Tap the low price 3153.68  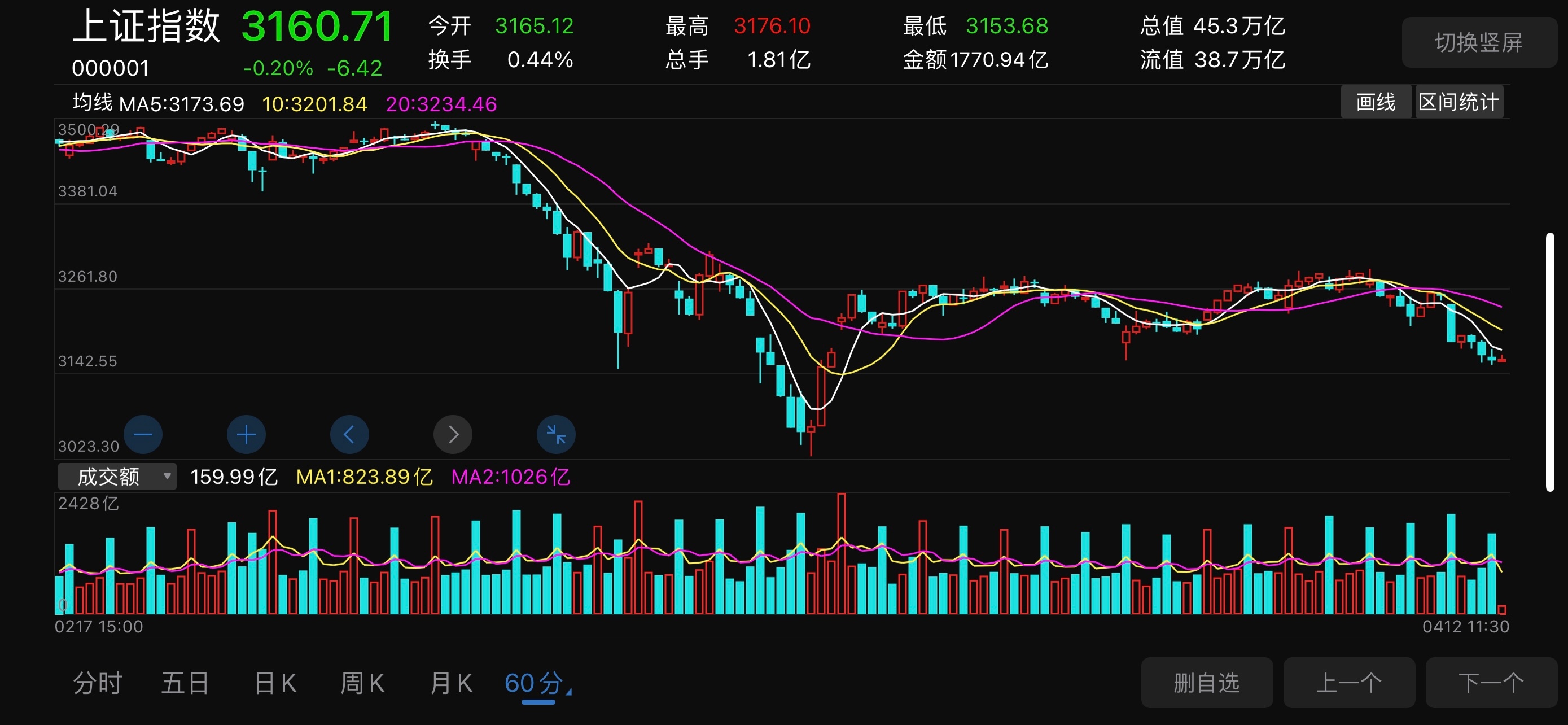[x=1007, y=25]
